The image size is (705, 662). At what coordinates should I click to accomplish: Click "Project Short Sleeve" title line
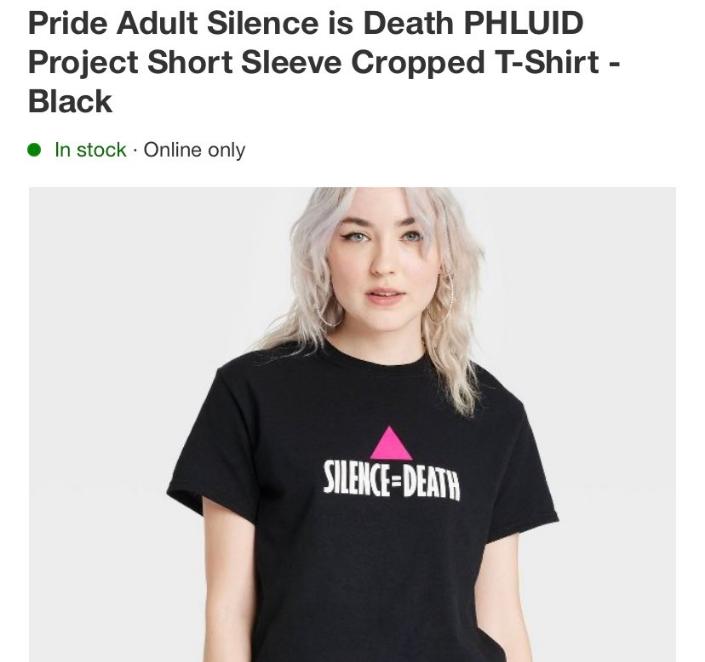184,63
